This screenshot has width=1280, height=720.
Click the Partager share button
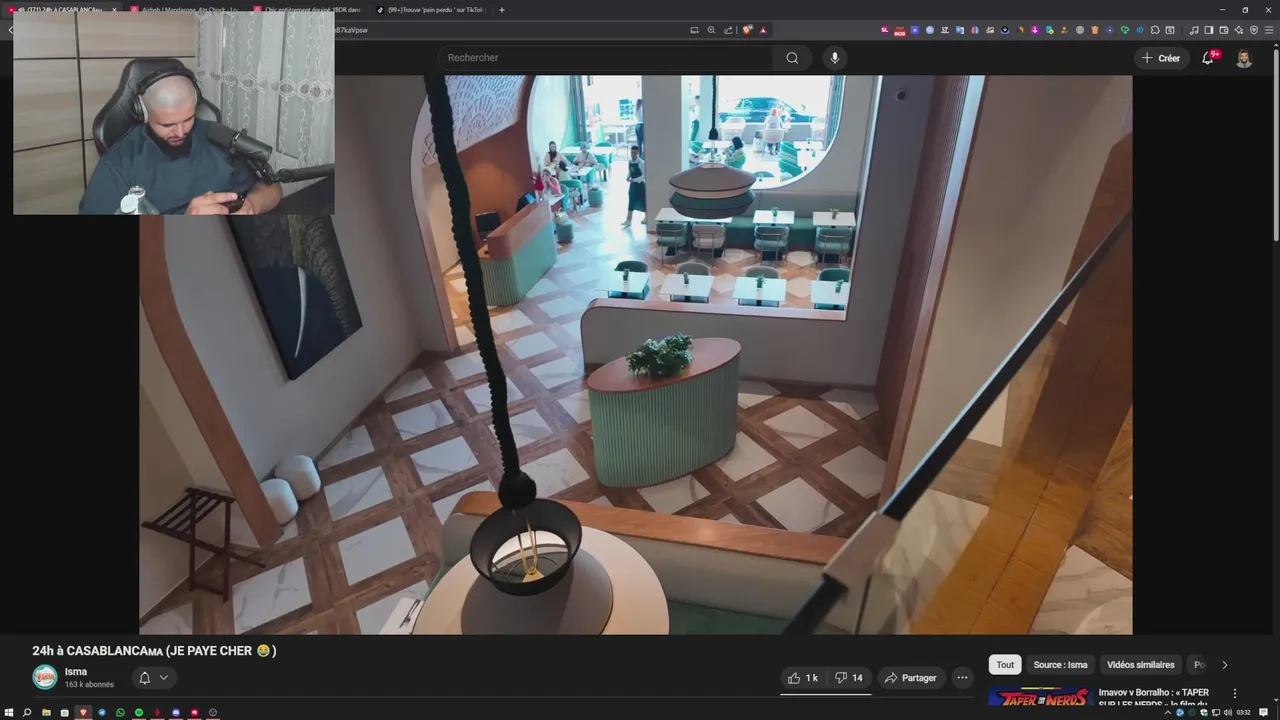[x=911, y=678]
